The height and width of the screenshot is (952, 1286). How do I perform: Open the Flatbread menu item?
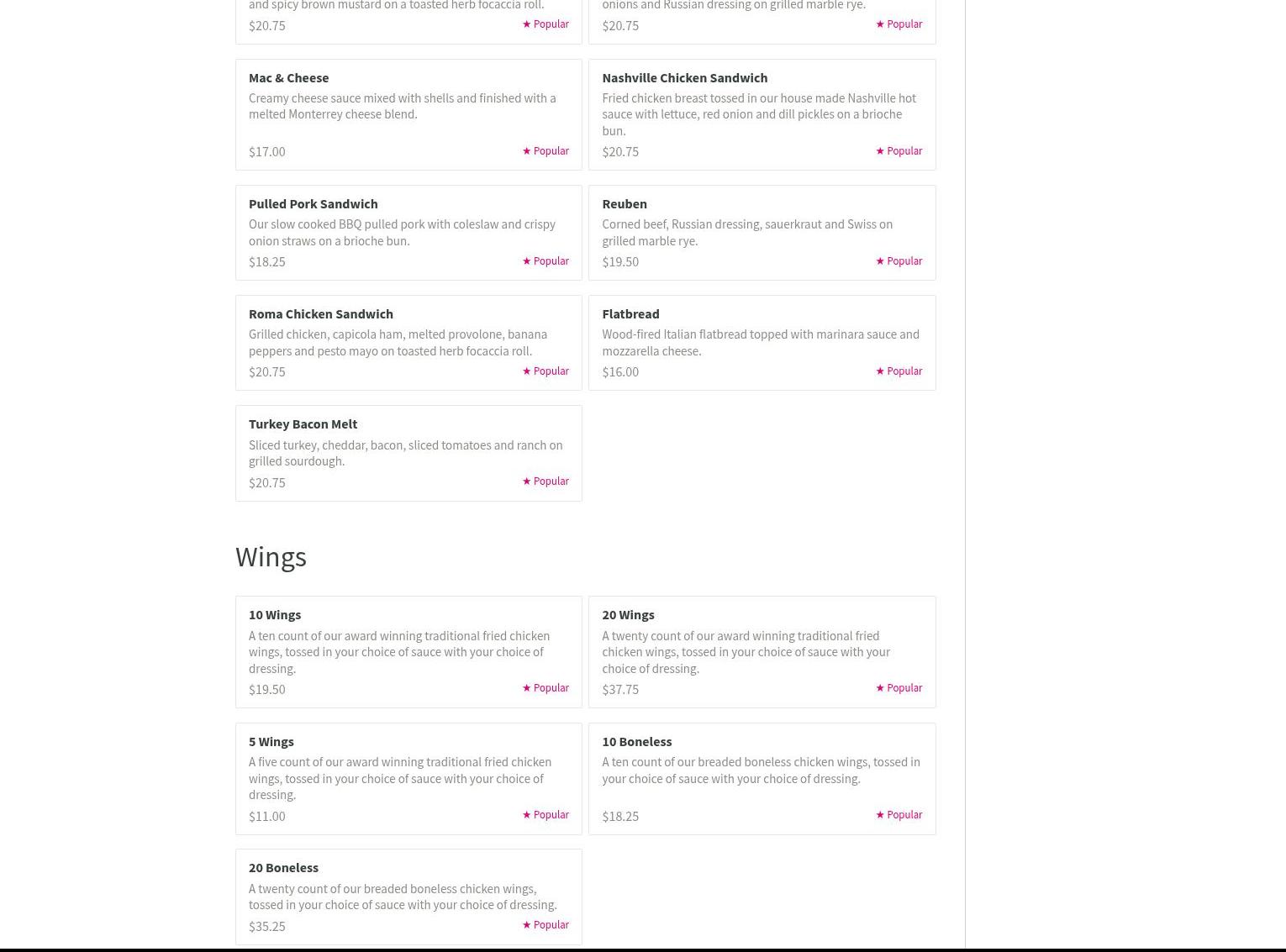[630, 313]
